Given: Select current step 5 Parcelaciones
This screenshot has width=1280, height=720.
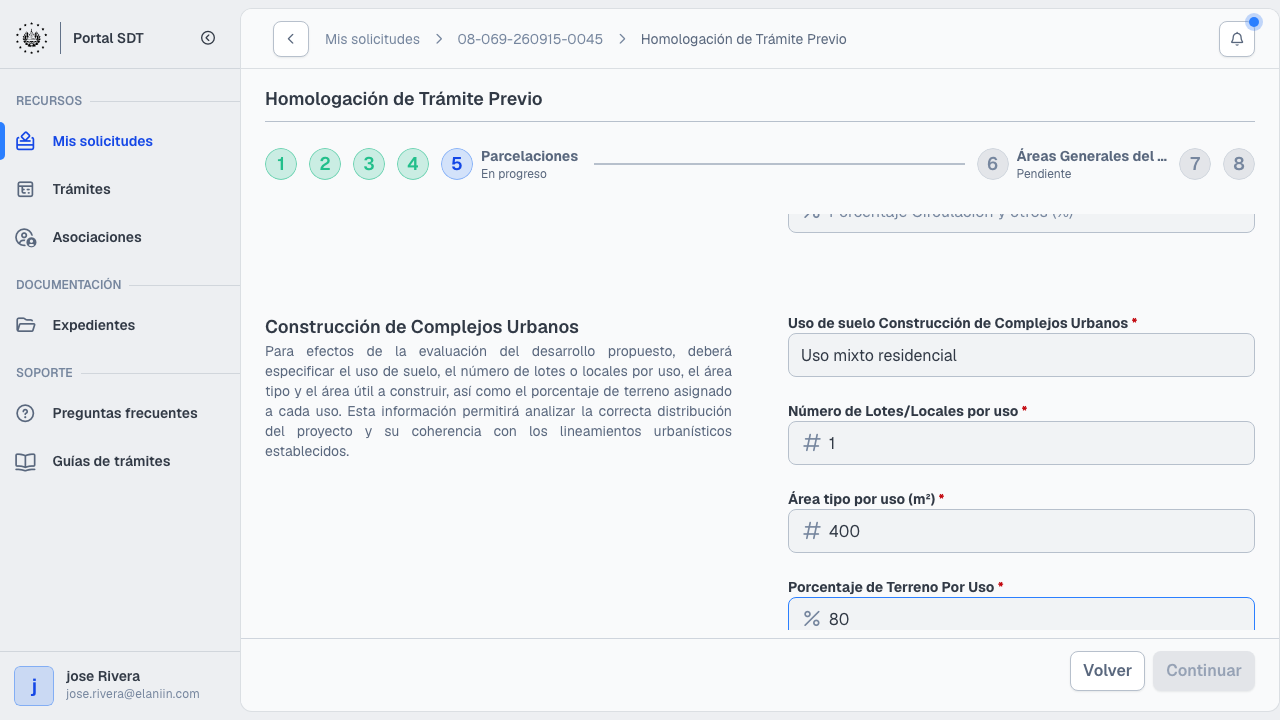Looking at the screenshot, I should [x=457, y=164].
